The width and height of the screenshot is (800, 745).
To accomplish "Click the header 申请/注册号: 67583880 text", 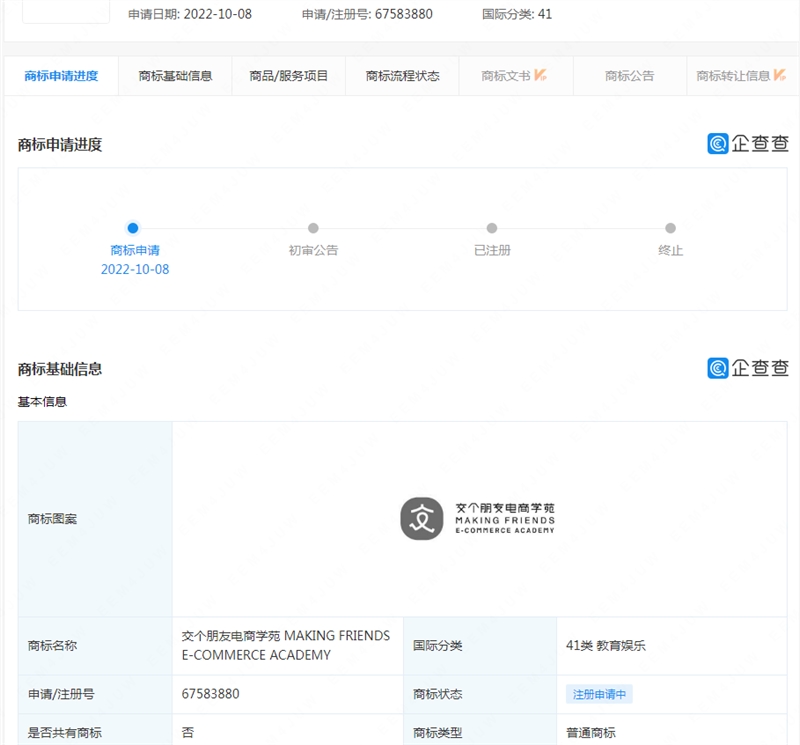I will pos(367,14).
